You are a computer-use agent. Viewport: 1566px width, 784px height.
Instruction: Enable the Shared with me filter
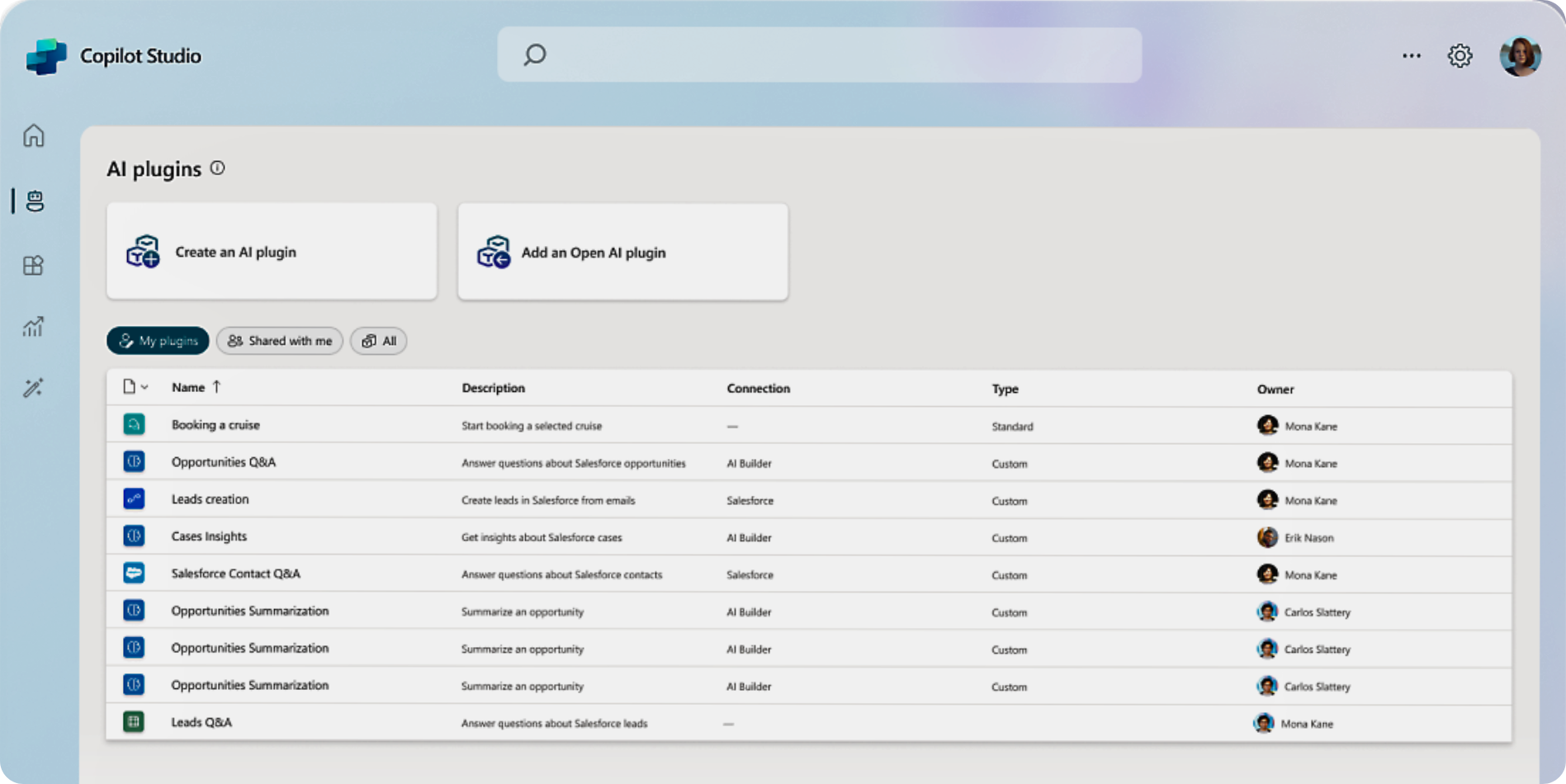(279, 340)
